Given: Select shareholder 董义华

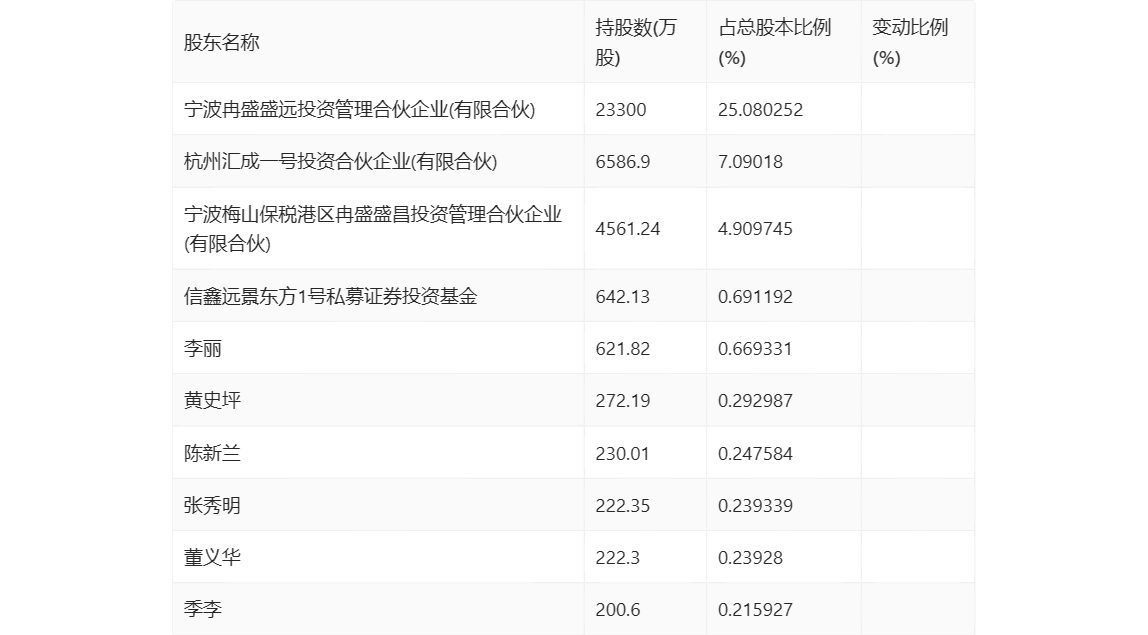Looking at the screenshot, I should [212, 557].
